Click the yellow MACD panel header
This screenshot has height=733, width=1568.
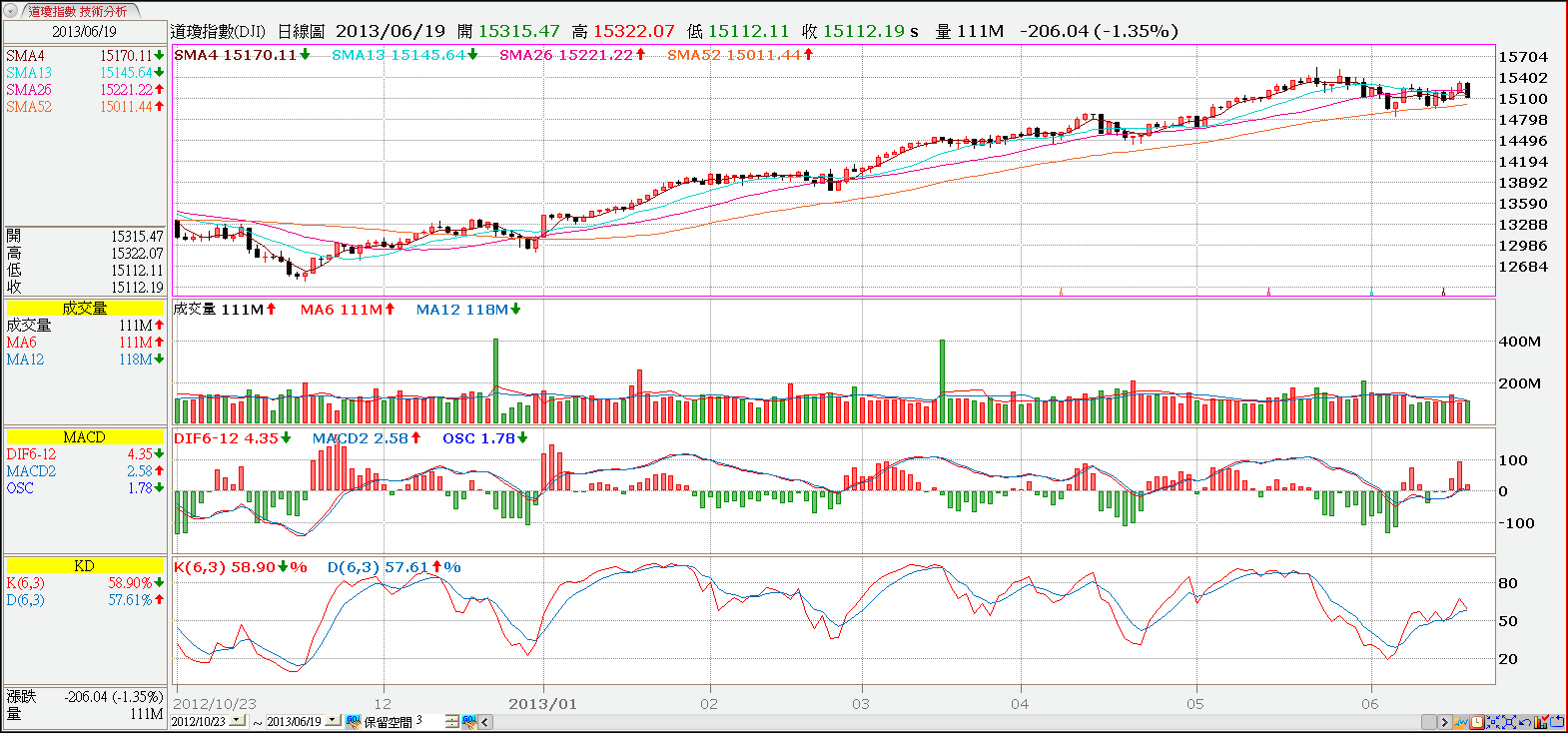(x=84, y=436)
